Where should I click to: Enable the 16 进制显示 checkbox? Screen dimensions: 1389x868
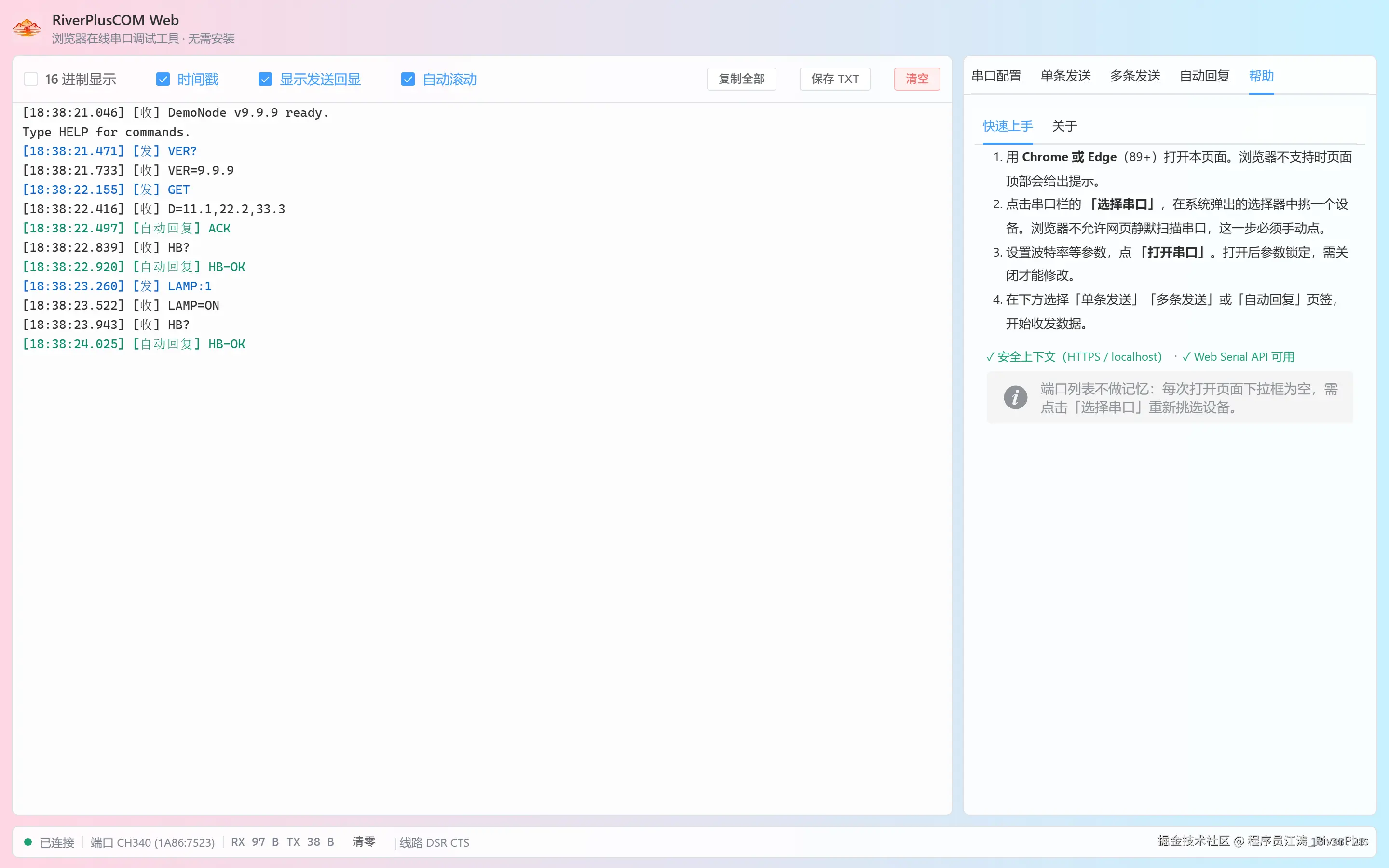click(31, 79)
